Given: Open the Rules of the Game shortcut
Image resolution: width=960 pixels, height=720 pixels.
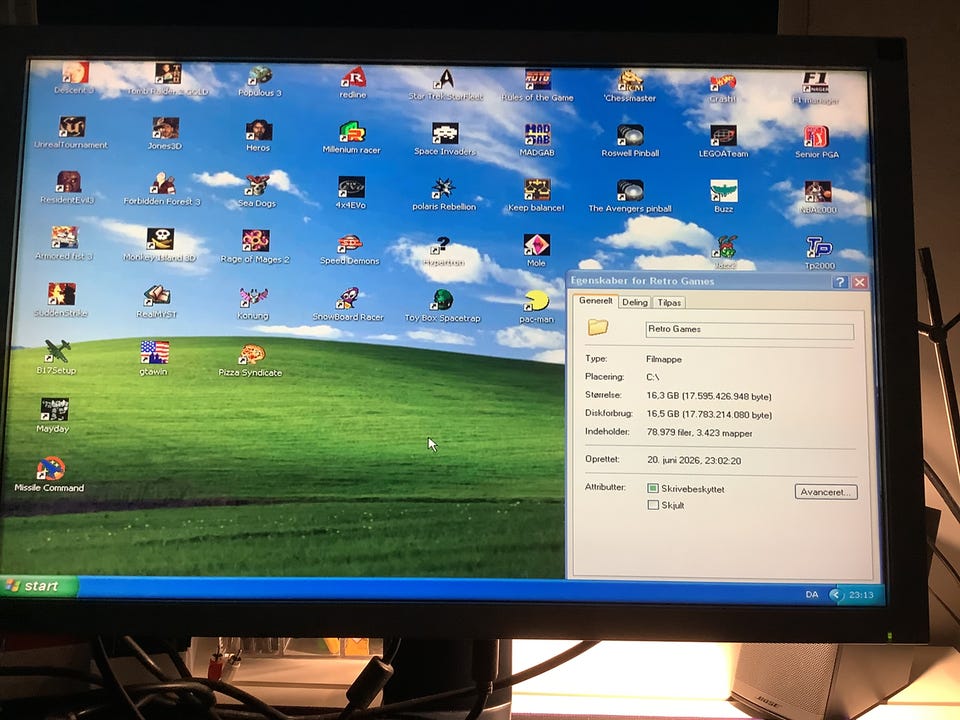Looking at the screenshot, I should (538, 80).
